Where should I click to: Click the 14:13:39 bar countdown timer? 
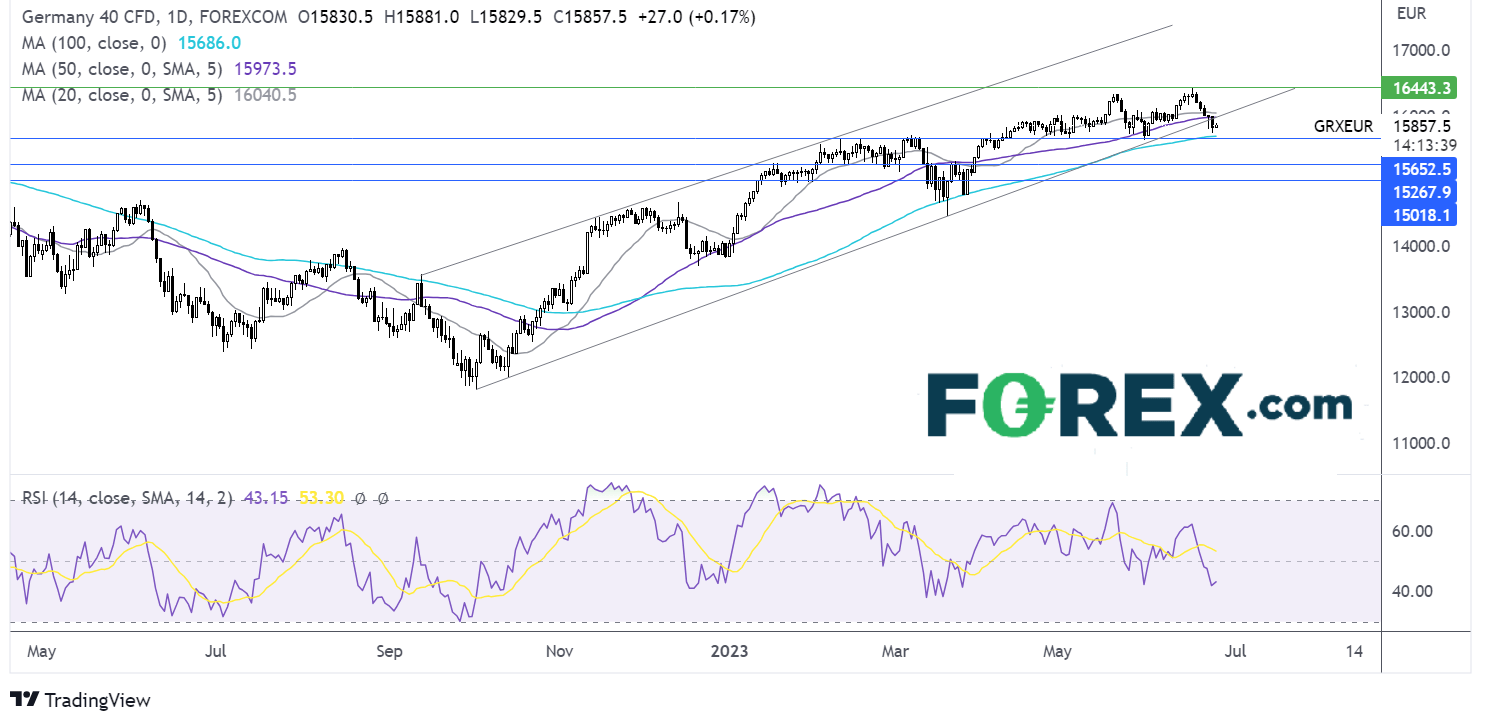(1425, 145)
